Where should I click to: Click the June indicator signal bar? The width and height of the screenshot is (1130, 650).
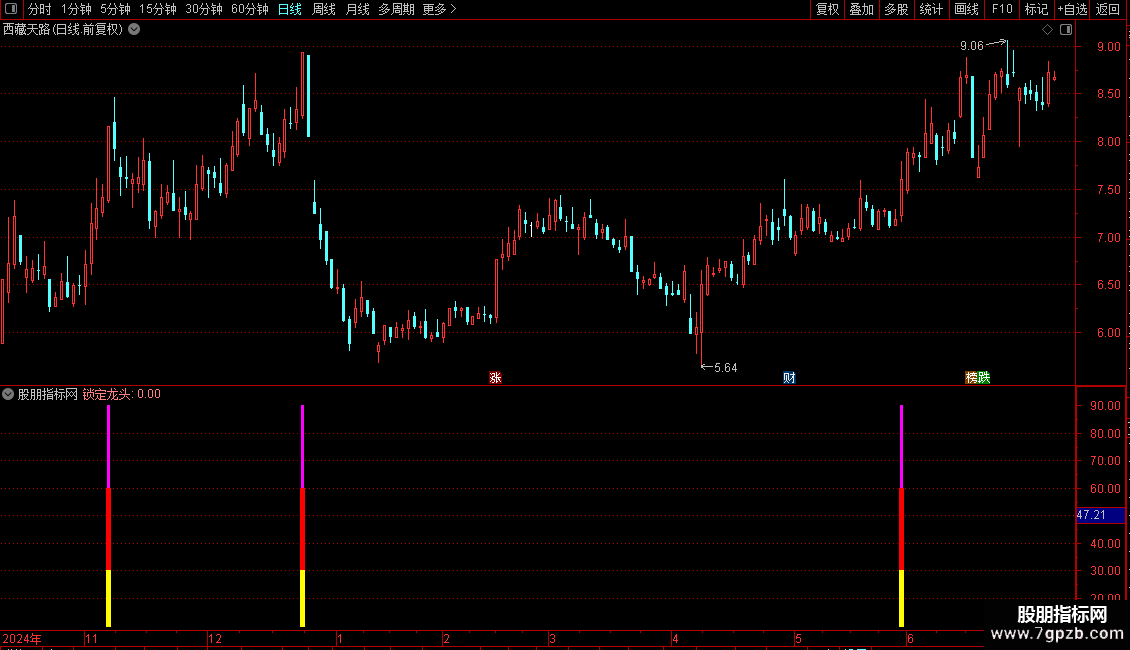[x=902, y=516]
